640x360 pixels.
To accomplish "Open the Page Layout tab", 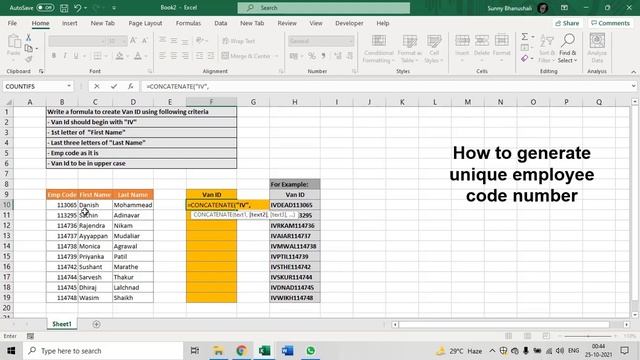I will [145, 23].
